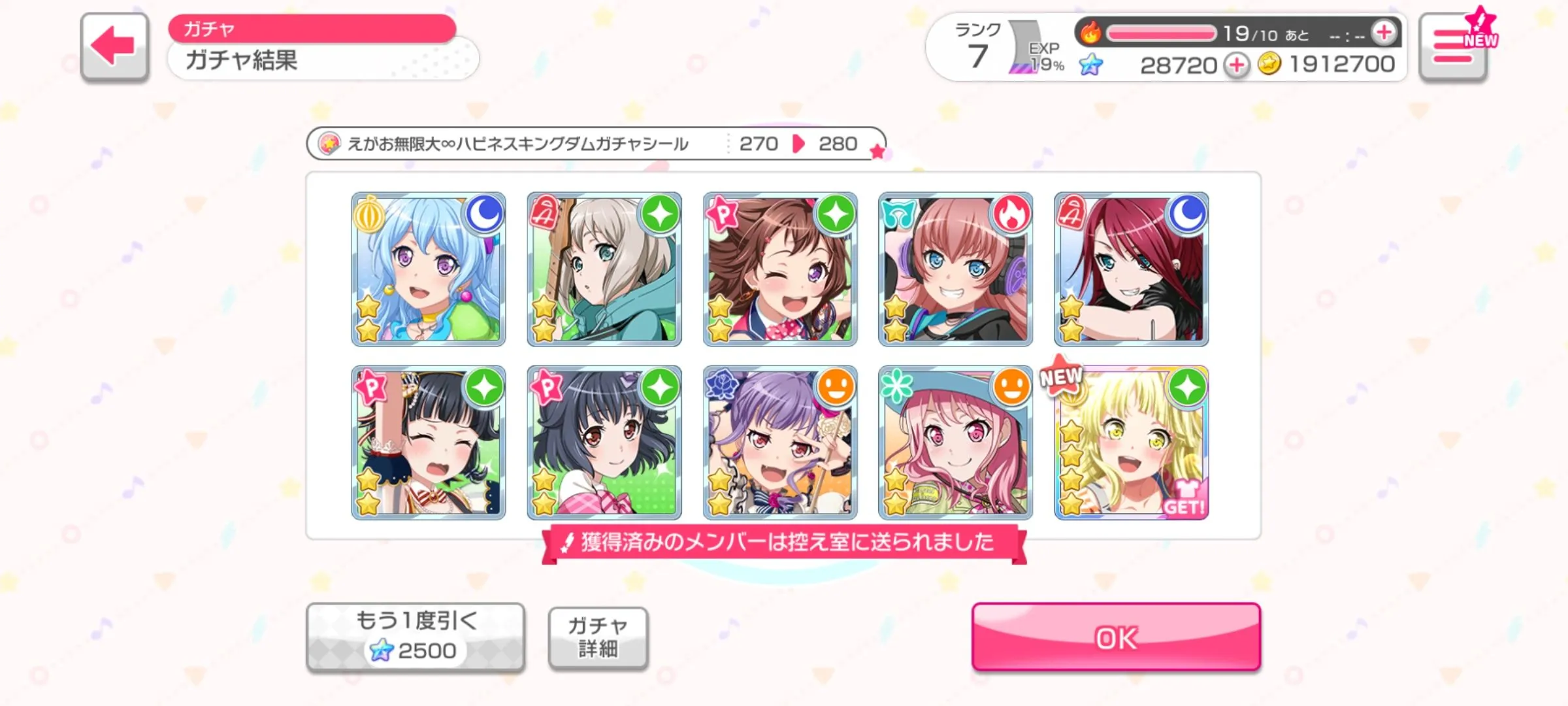
Task: Add stars with the plus beside 28720
Action: [x=1236, y=65]
